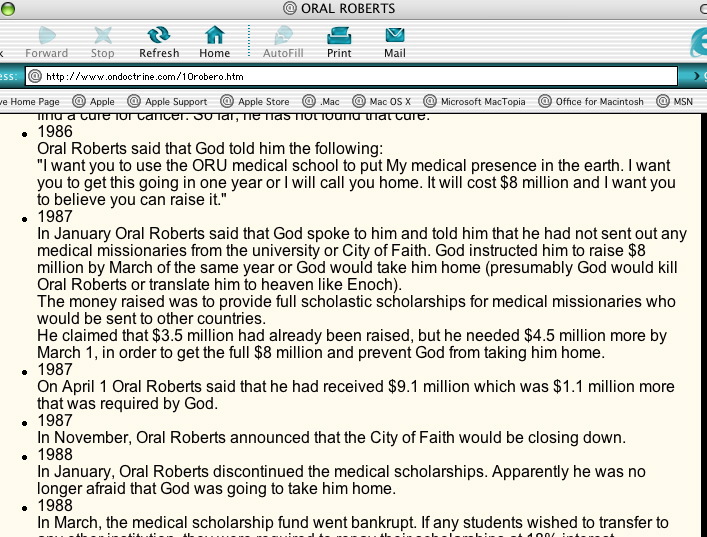
Task: Open the Apple favorites link
Action: coord(102,102)
